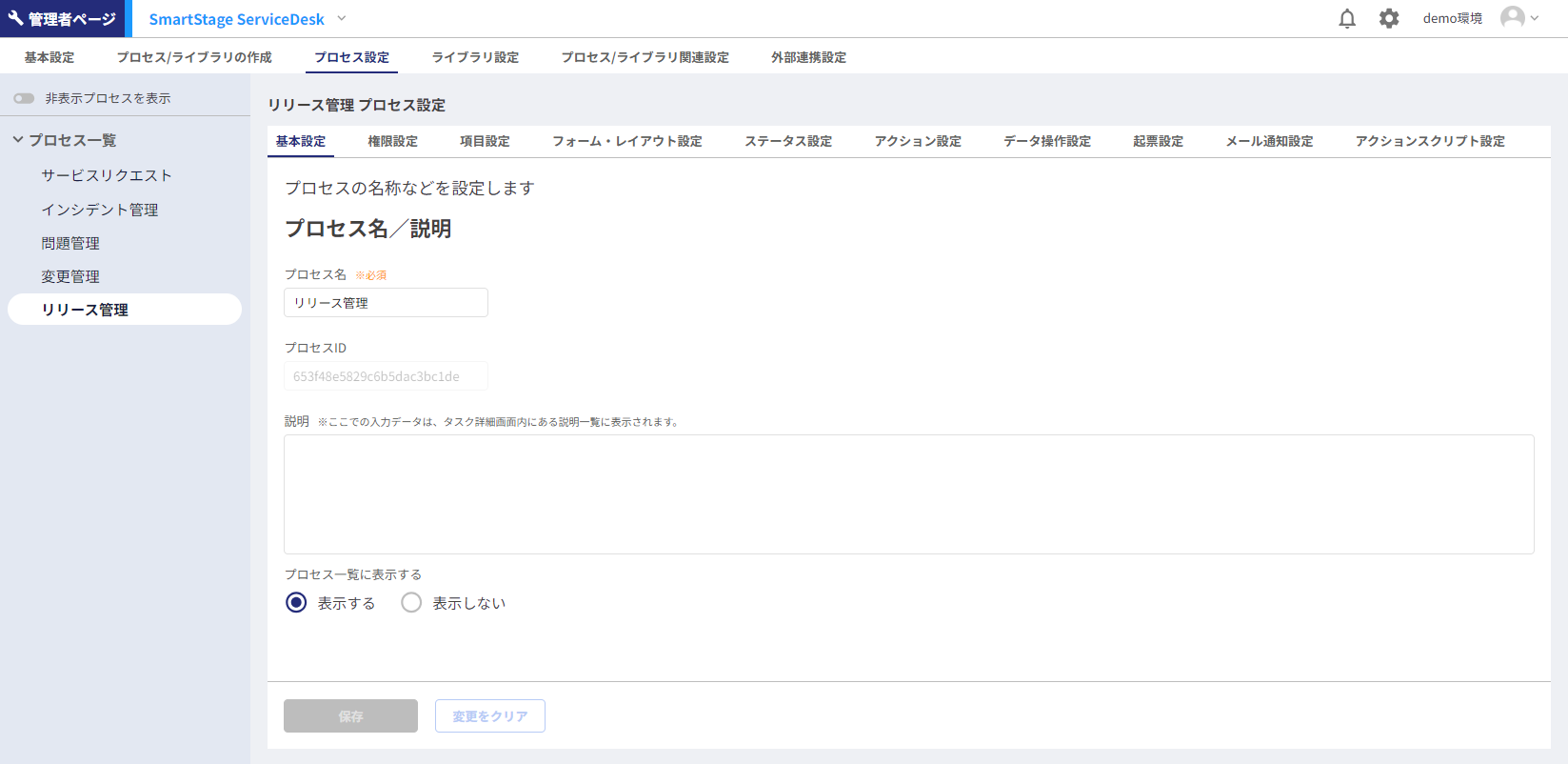Select インシデント管理 in process list

click(100, 210)
